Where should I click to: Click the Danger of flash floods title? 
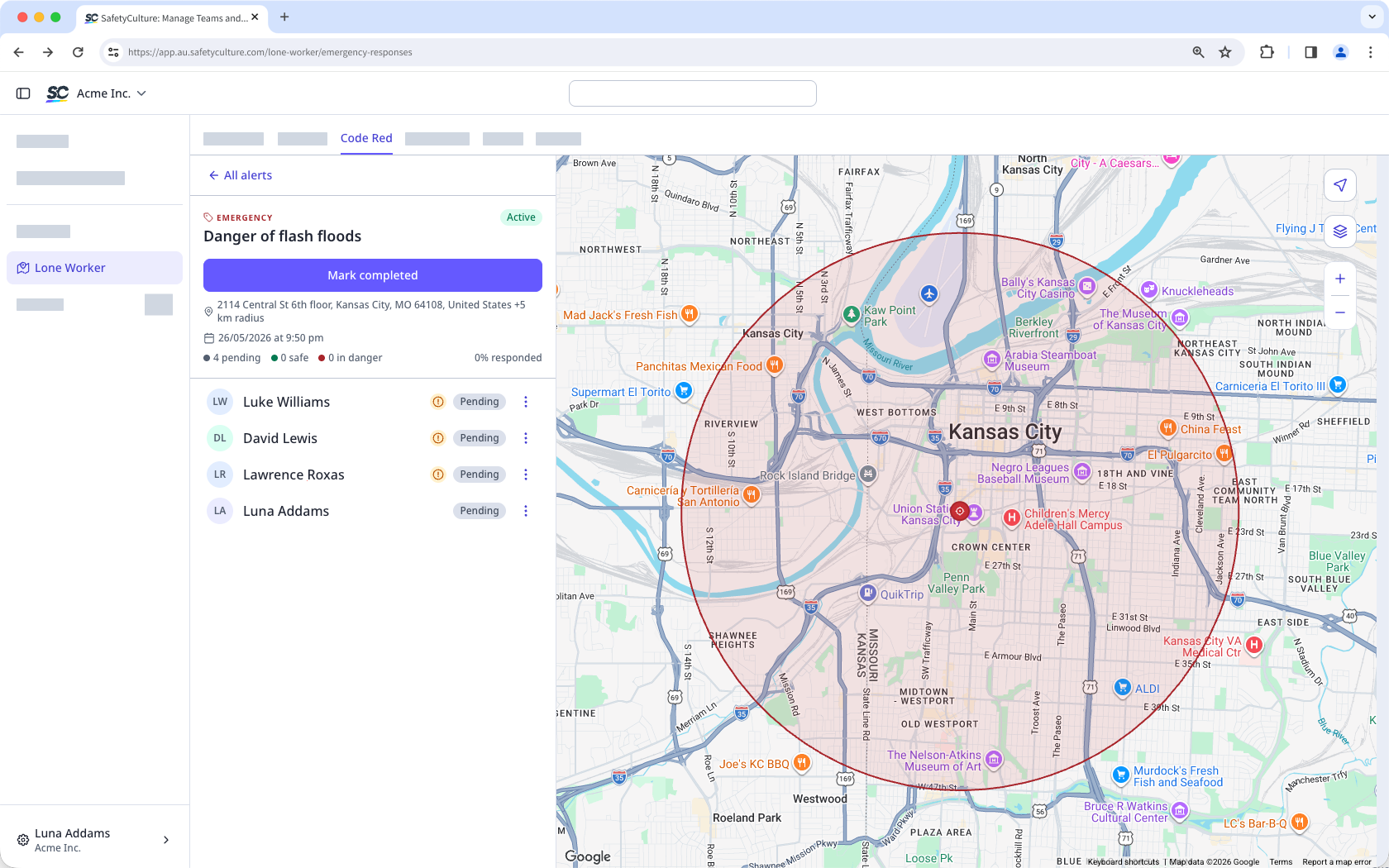click(283, 236)
